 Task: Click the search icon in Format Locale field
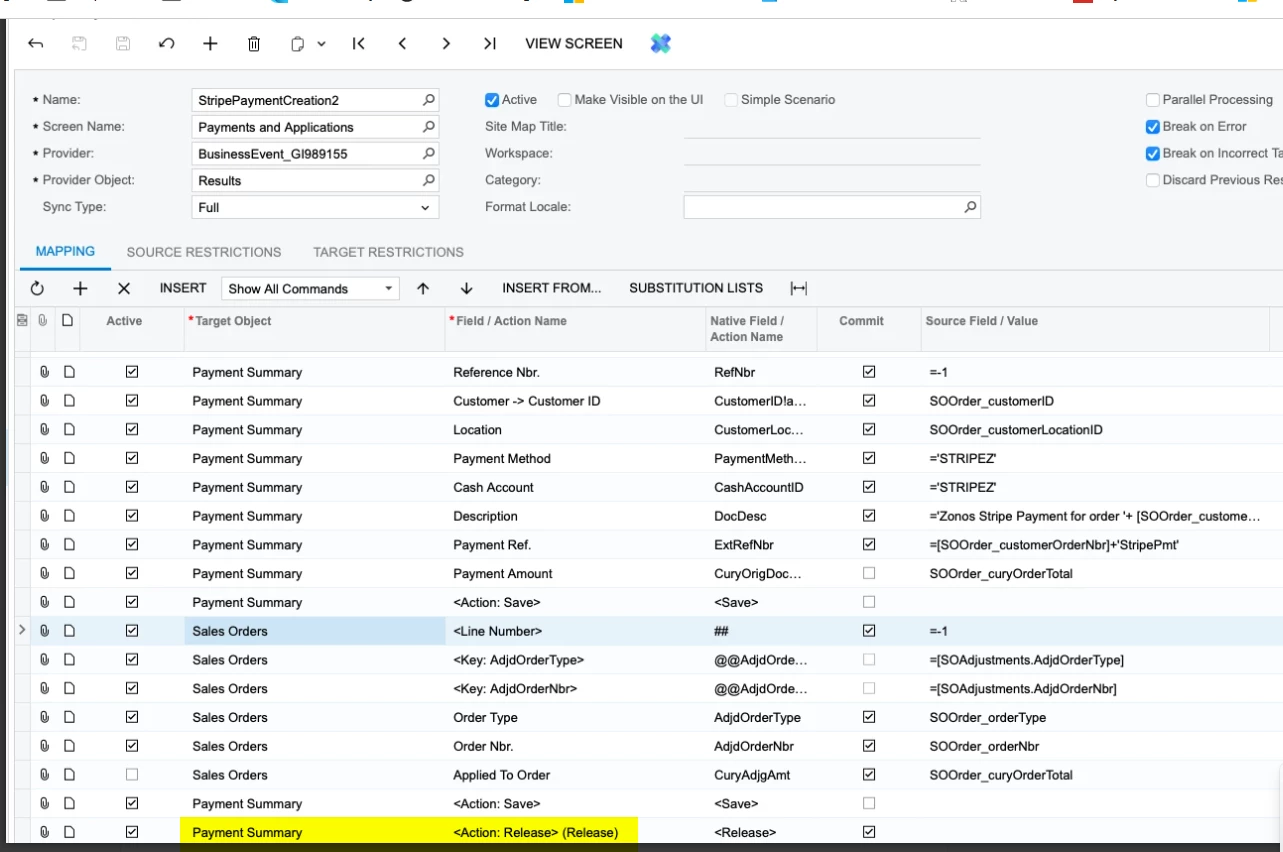(969, 207)
